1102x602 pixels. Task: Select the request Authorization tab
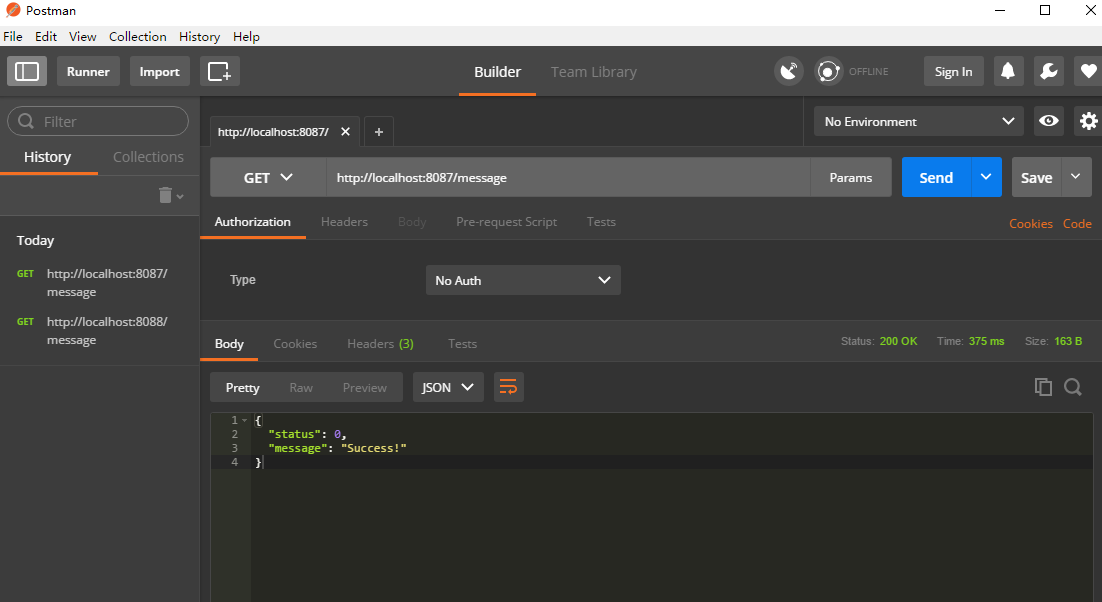click(252, 221)
